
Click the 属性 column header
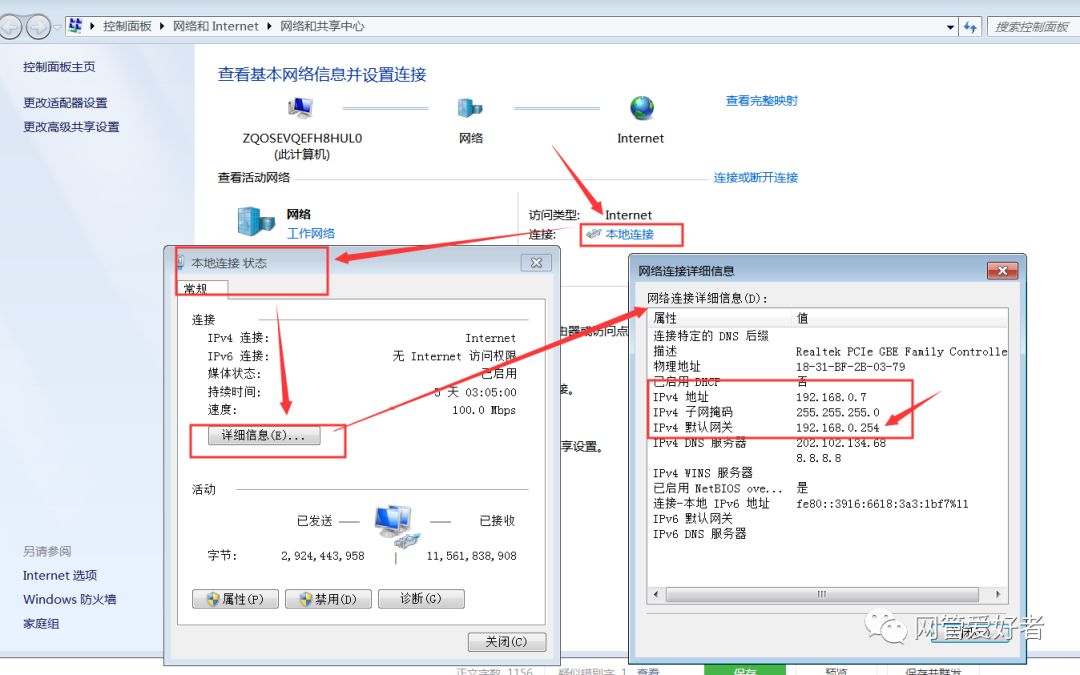point(720,318)
